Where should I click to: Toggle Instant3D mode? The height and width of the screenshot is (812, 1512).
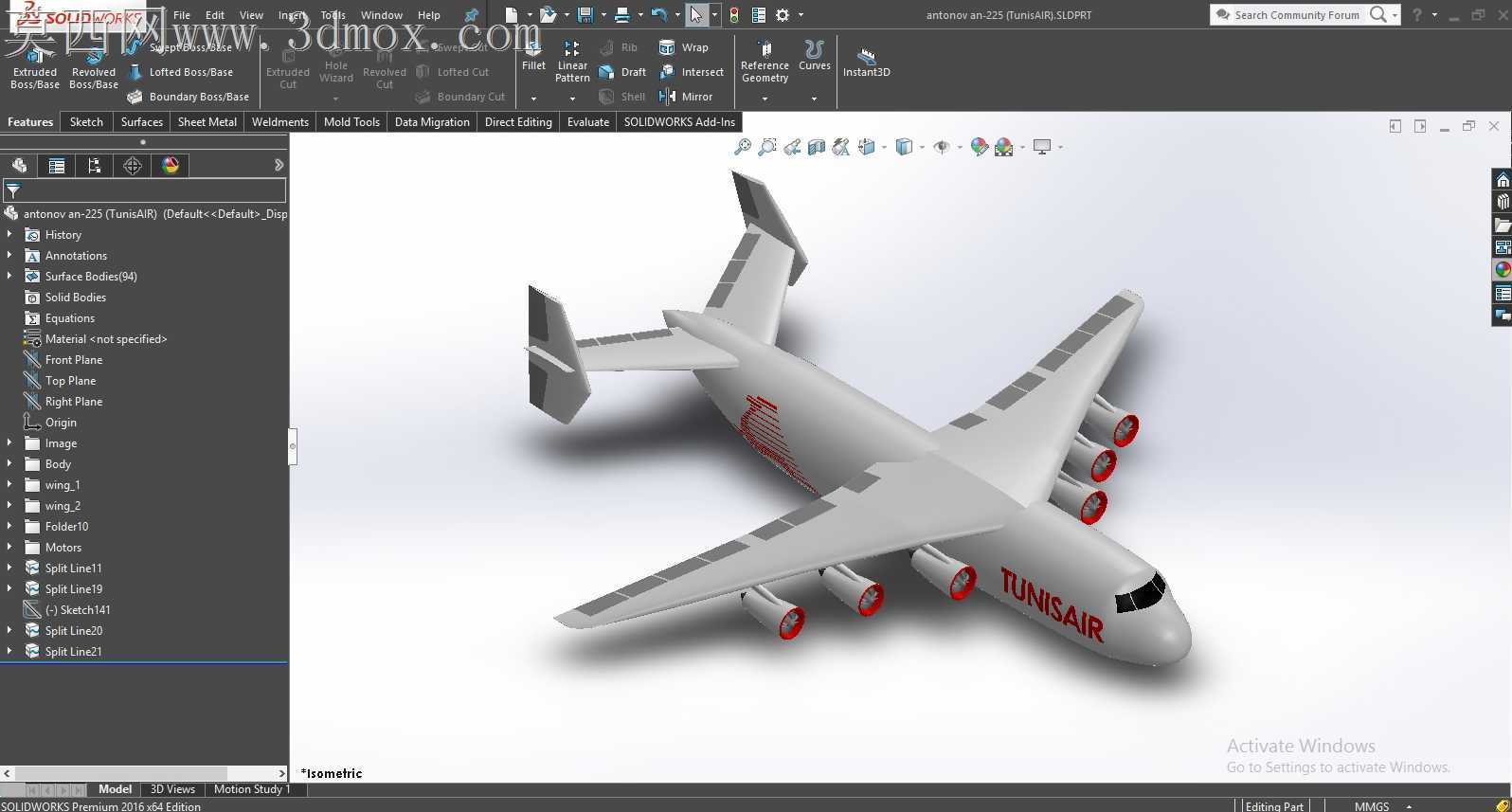point(866,62)
